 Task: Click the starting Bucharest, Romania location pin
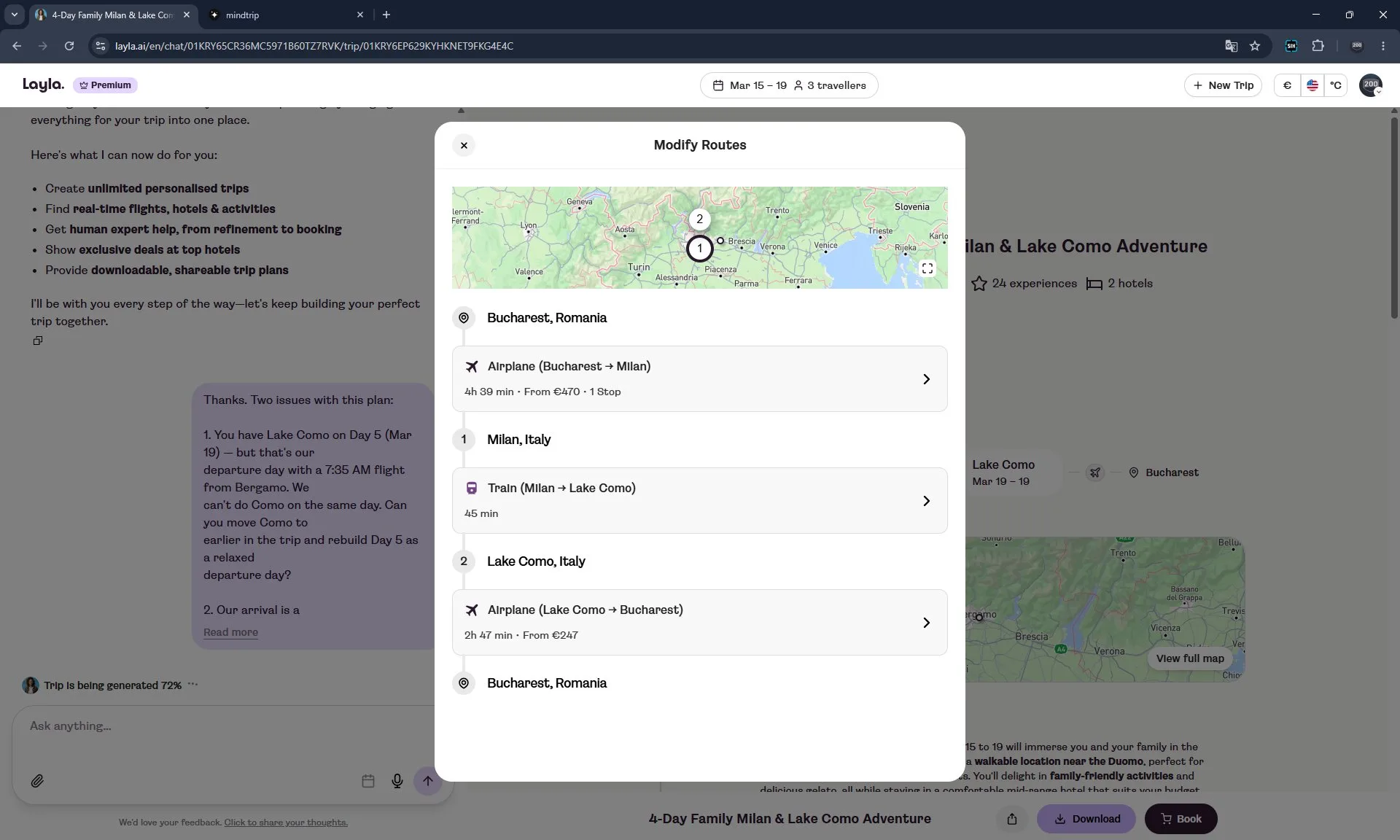click(464, 318)
